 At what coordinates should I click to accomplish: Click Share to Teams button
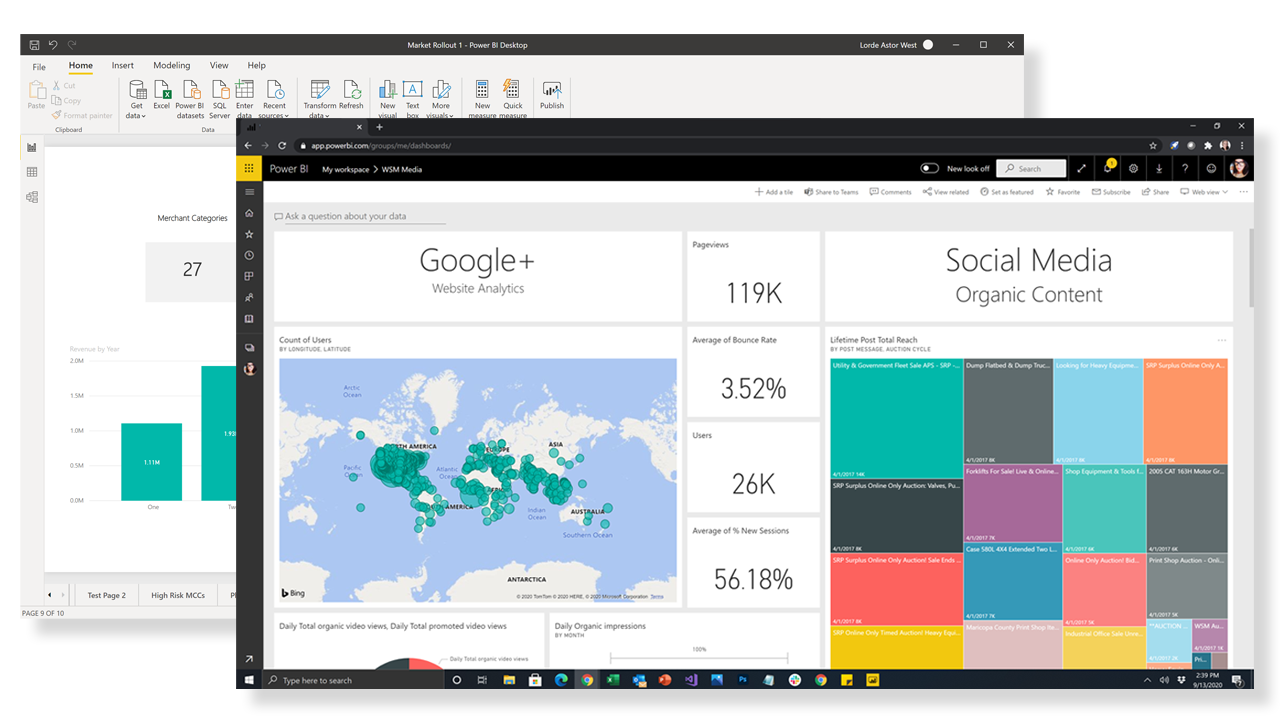point(831,192)
